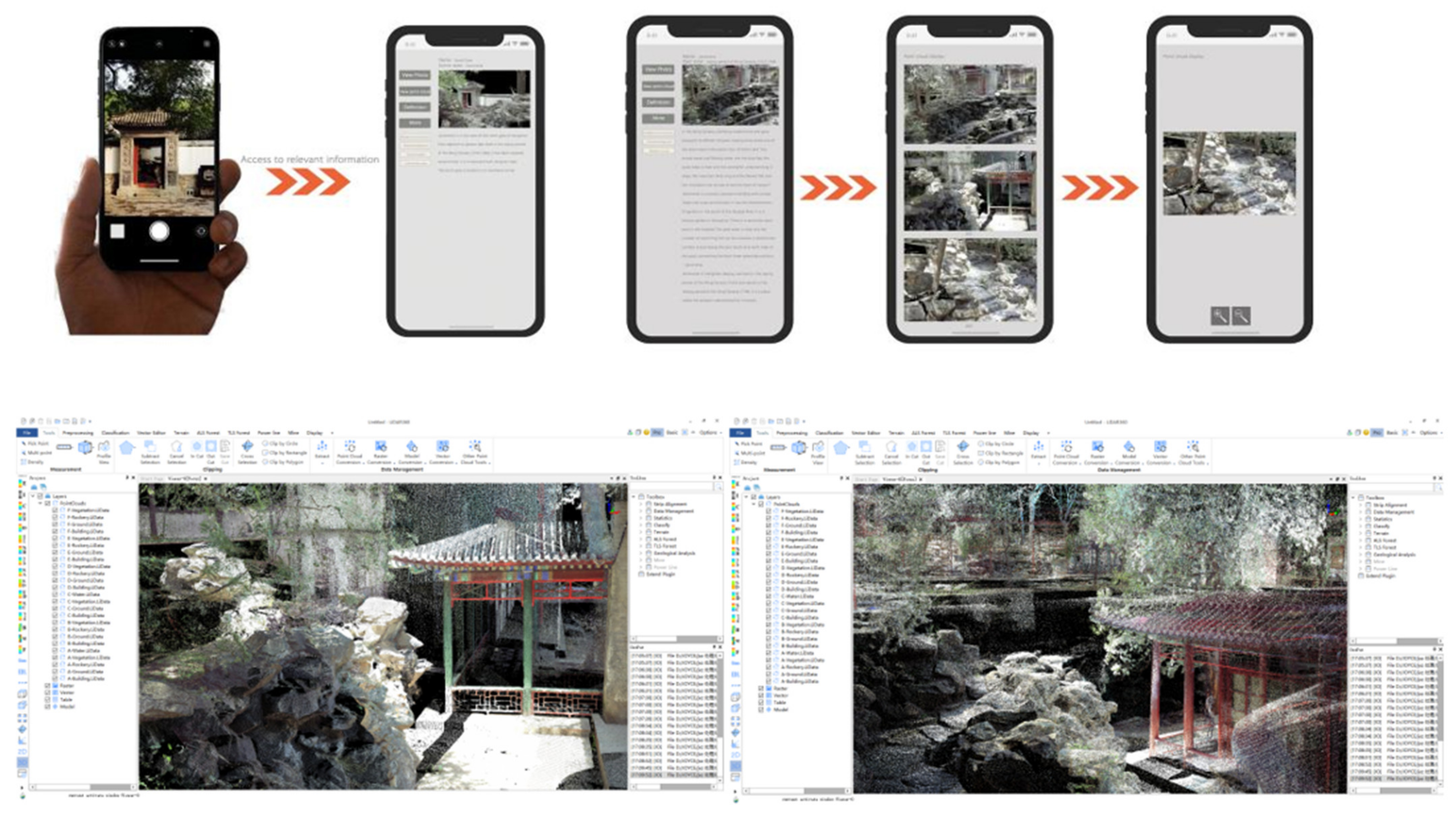The image size is (1456, 813).
Task: Click the zoom-in magnifier on last phone screen
Action: pyautogui.click(x=1220, y=315)
